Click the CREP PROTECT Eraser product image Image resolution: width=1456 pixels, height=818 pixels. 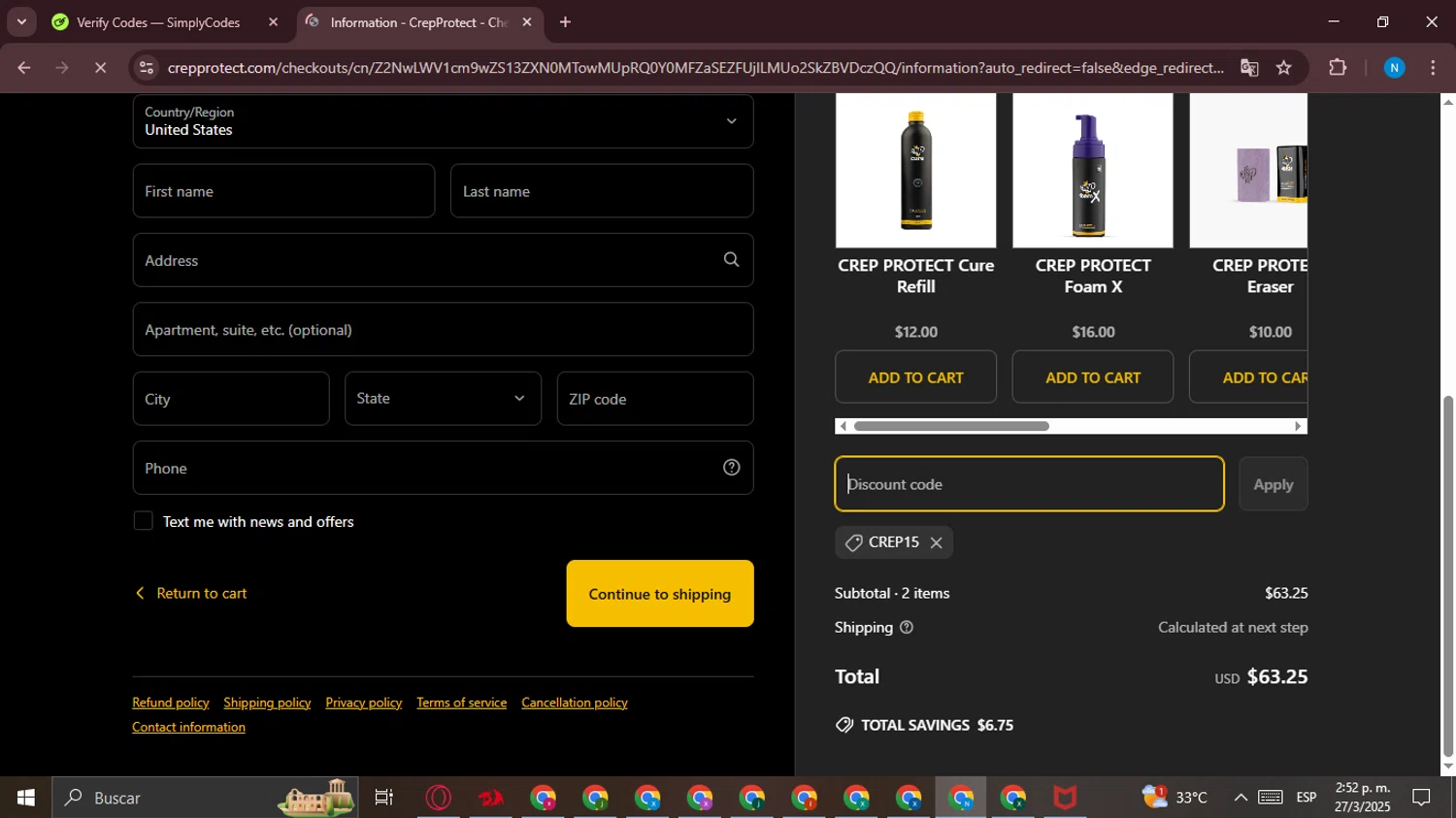tap(1248, 171)
